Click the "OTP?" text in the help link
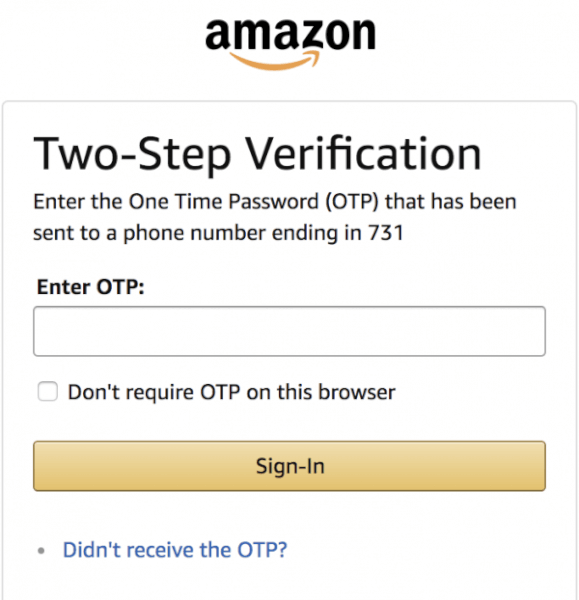Viewport: 579px width, 600px height. pyautogui.click(x=262, y=550)
